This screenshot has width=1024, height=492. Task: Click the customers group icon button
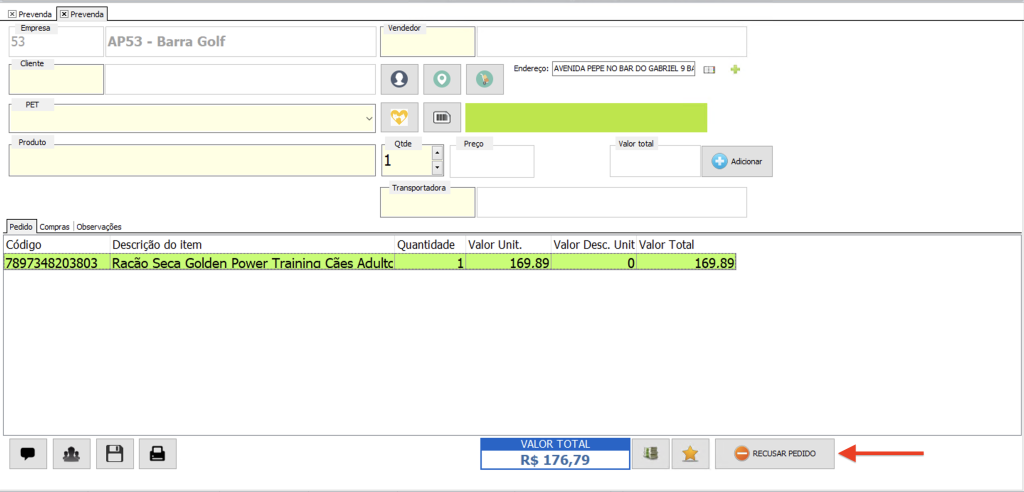coord(71,454)
